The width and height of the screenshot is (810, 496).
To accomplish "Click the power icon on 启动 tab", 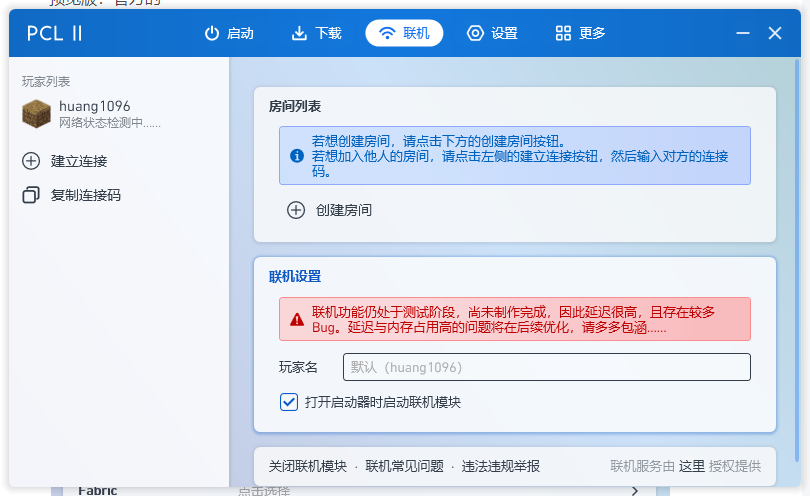I will coord(212,33).
